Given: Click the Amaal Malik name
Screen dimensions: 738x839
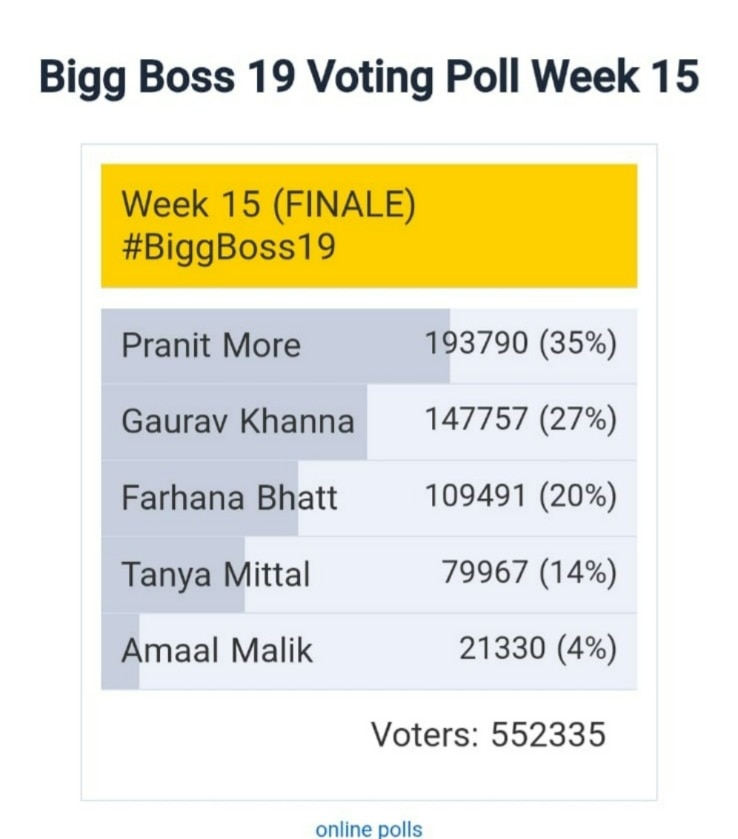Looking at the screenshot, I should pyautogui.click(x=217, y=651).
